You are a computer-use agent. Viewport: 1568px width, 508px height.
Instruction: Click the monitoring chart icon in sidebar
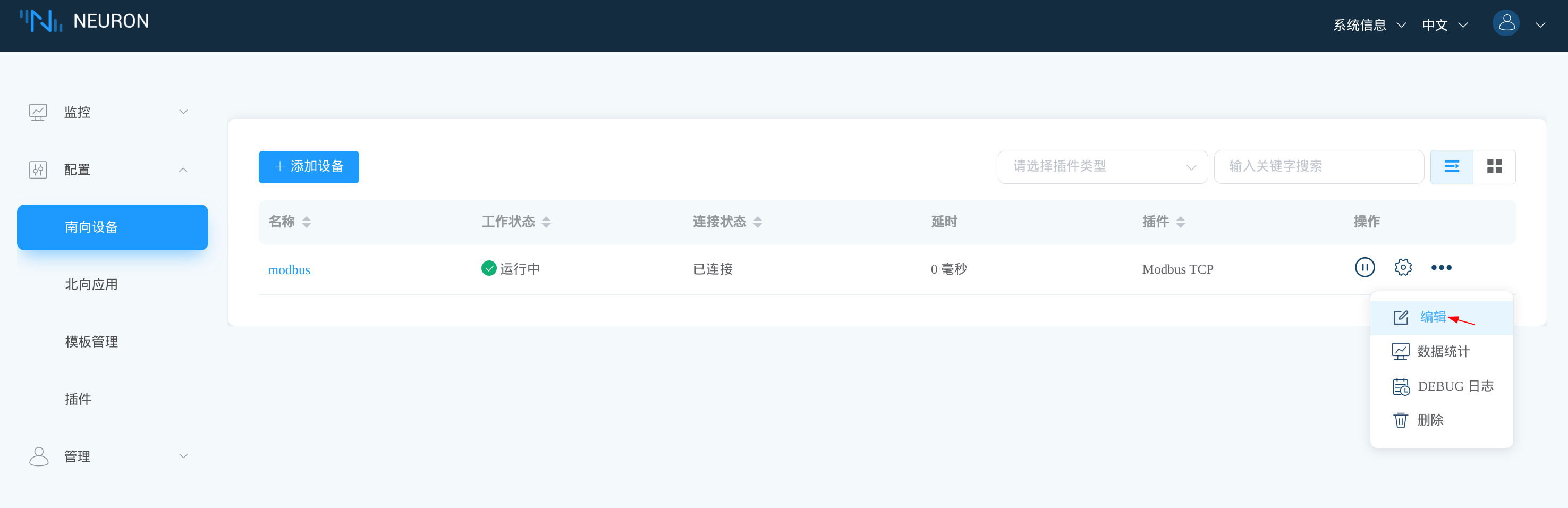point(38,113)
